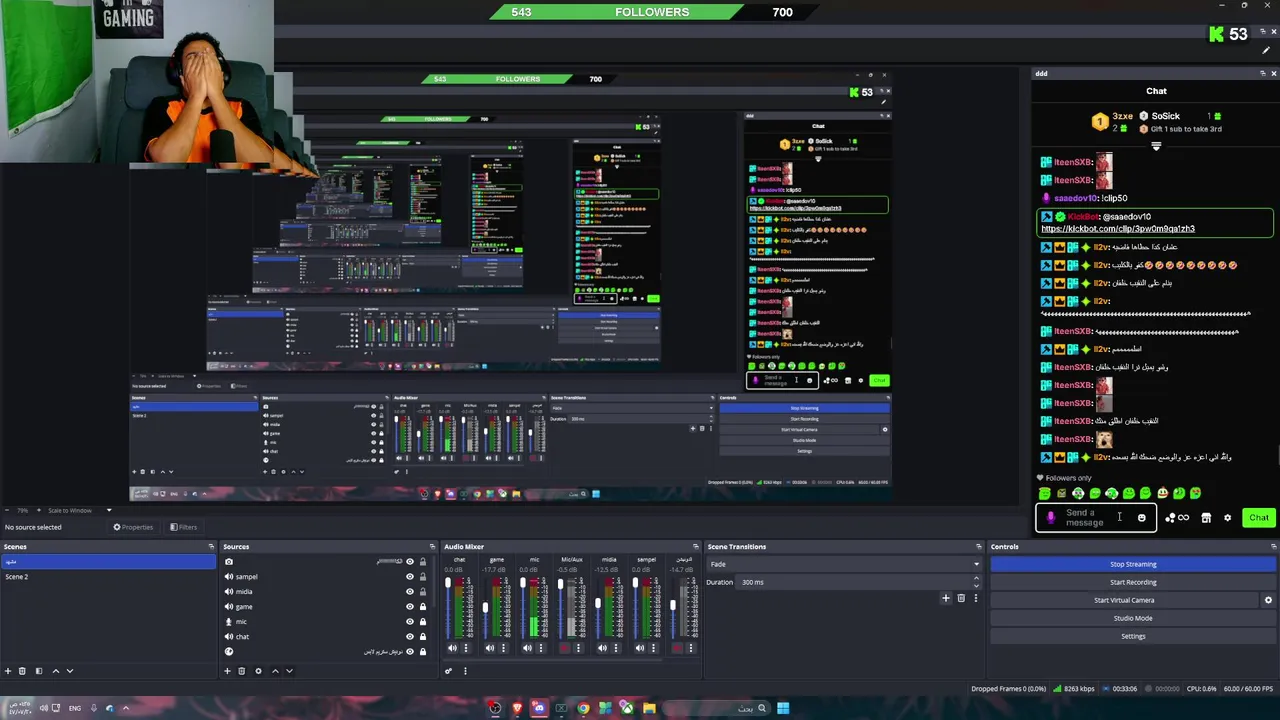Remove selected scene using Scenes trash icon
1280x720 pixels.
(x=23, y=671)
